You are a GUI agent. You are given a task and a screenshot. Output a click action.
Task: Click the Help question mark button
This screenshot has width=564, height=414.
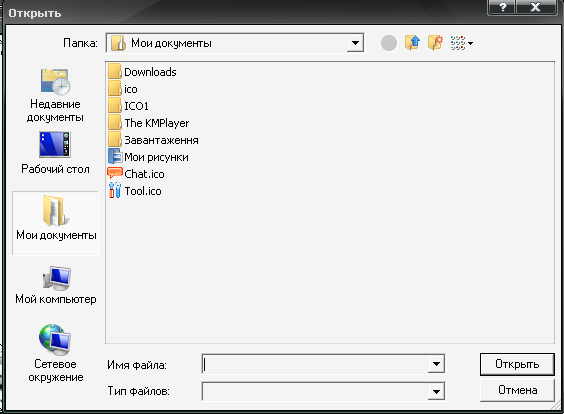click(502, 7)
